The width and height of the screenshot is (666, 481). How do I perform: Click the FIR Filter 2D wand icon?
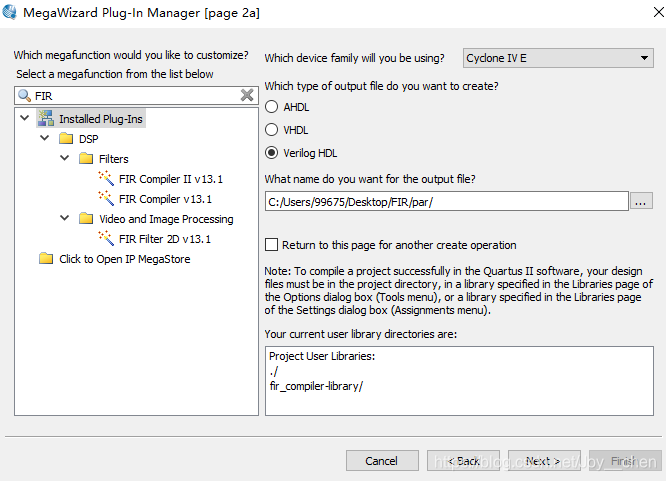106,238
